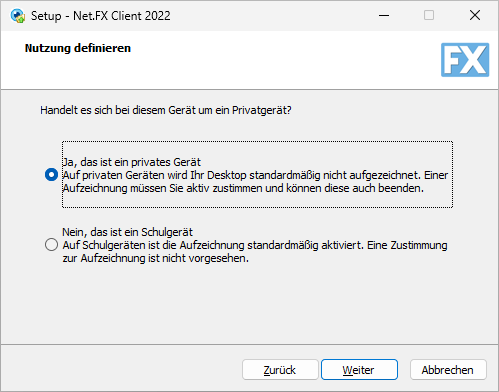Cancel setup with the Abbrechen button
The width and height of the screenshot is (499, 392).
pyautogui.click(x=448, y=370)
